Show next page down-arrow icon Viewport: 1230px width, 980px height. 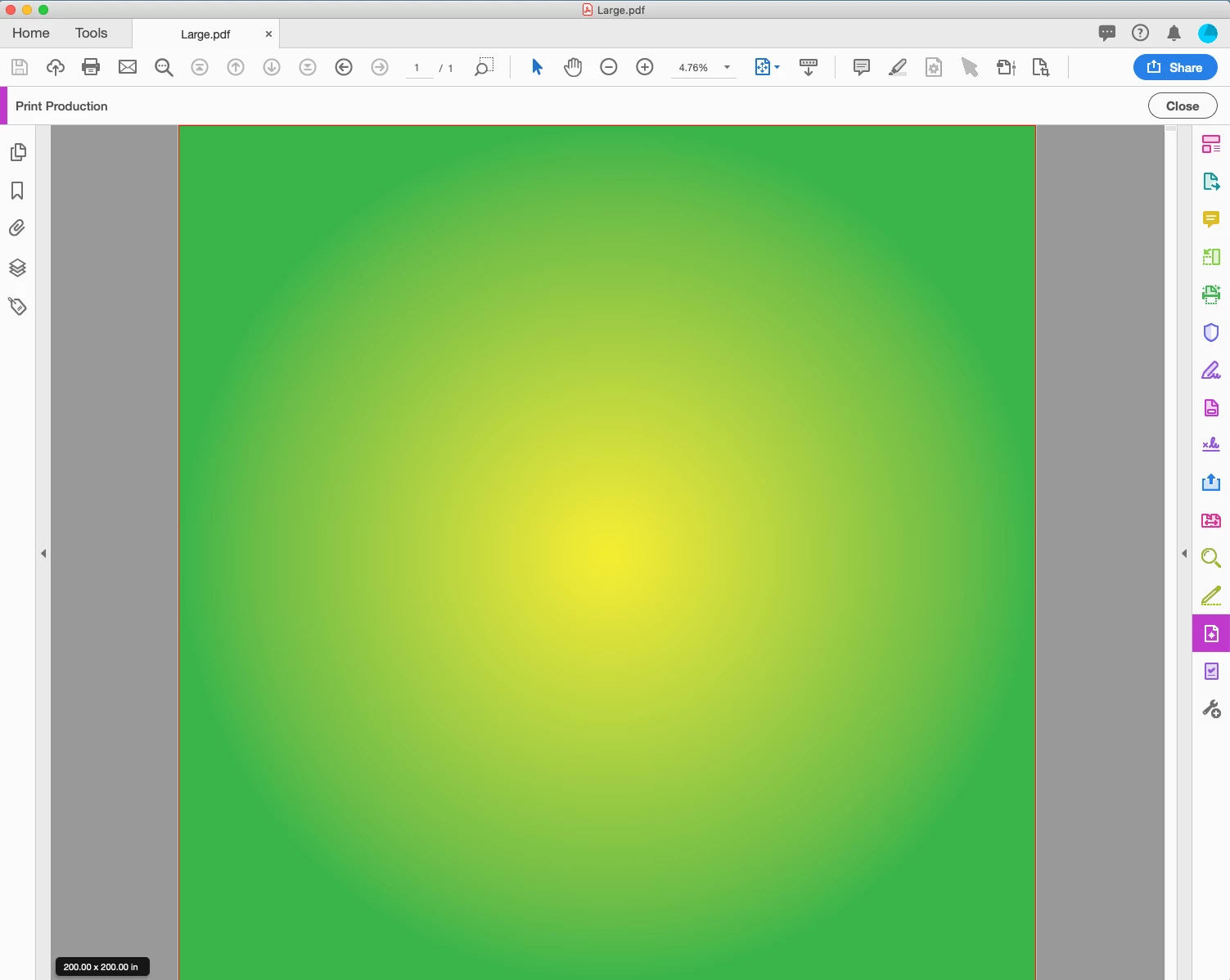click(x=272, y=67)
